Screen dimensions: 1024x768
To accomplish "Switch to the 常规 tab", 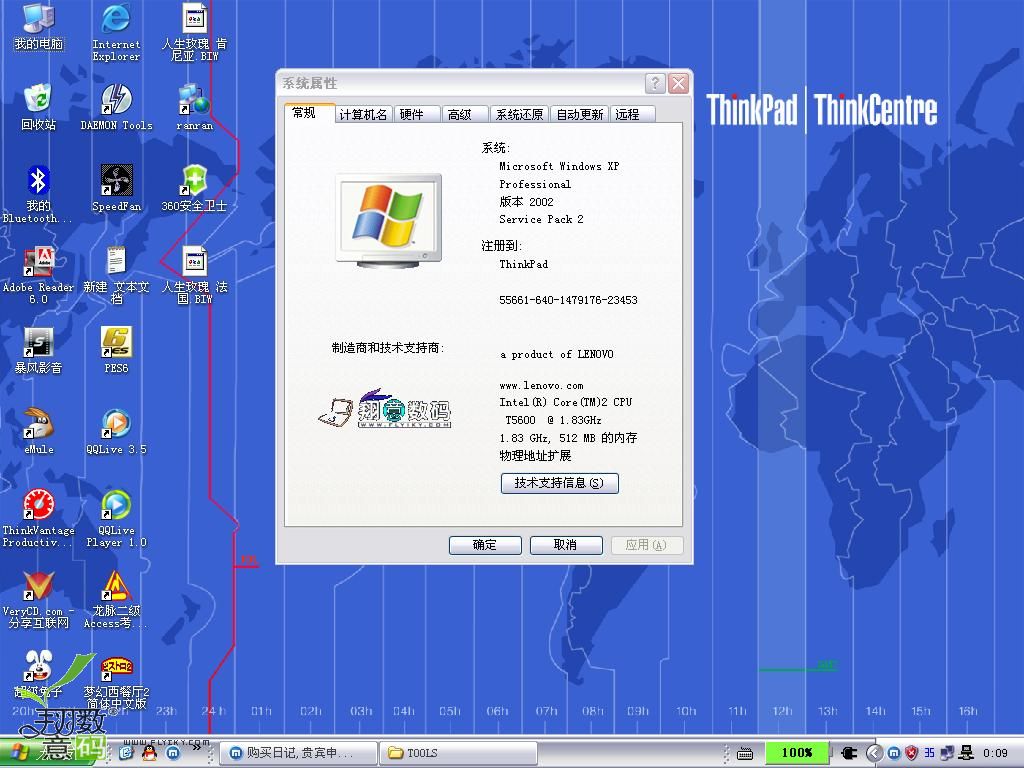I will pos(310,112).
